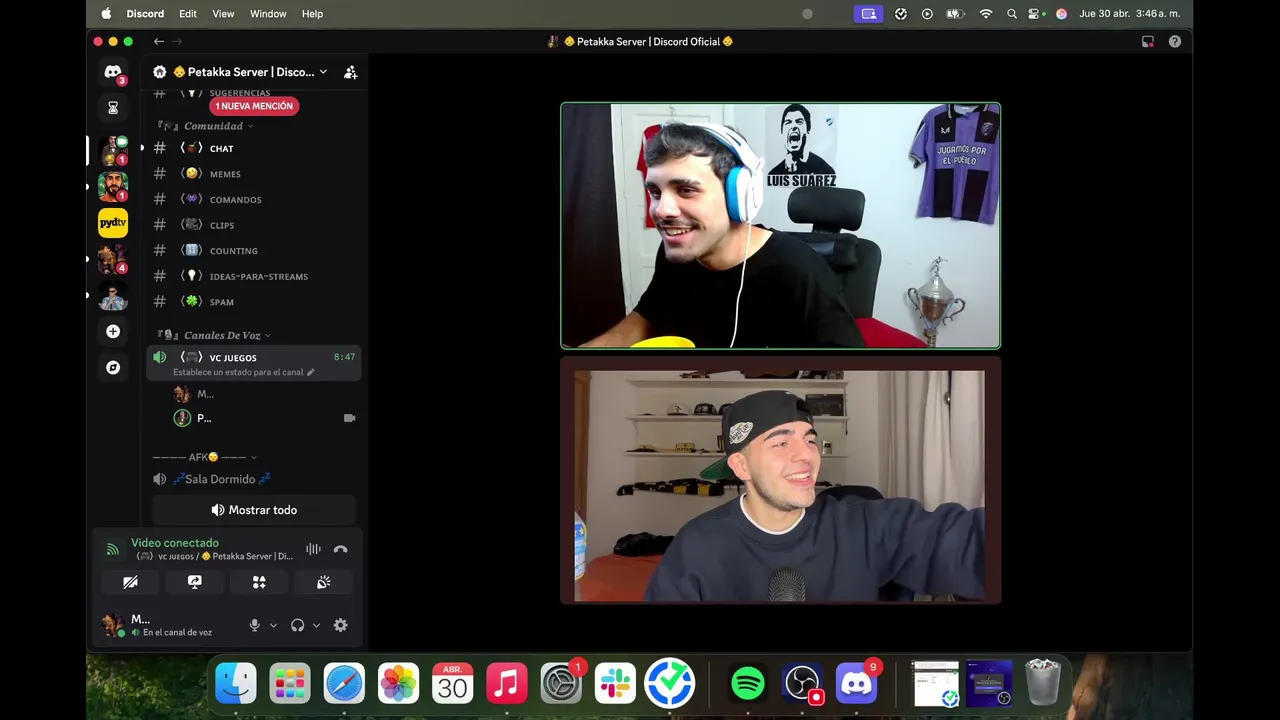
Task: Open Music app from the dock
Action: (507, 684)
